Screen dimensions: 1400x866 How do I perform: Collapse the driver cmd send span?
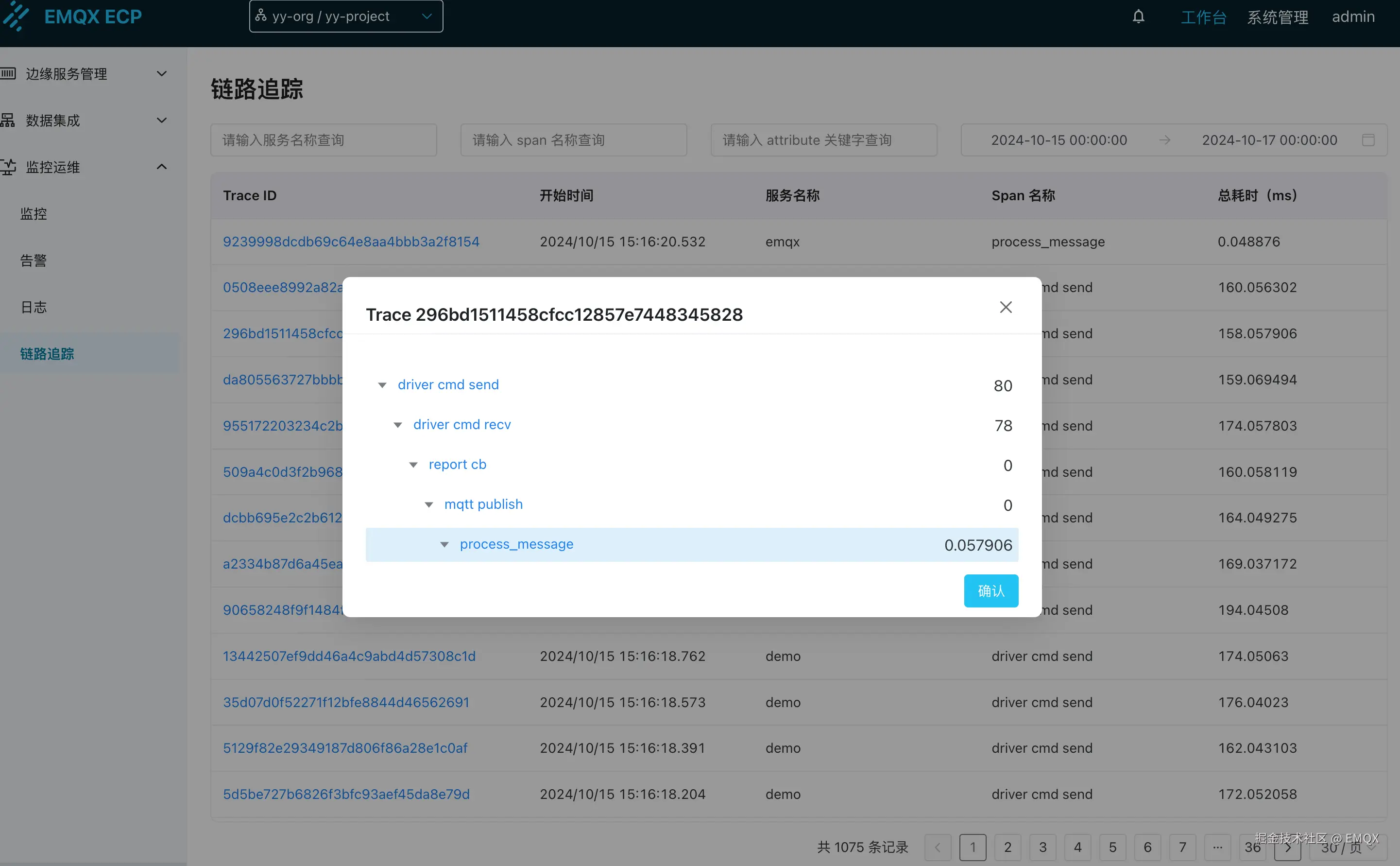pos(382,385)
